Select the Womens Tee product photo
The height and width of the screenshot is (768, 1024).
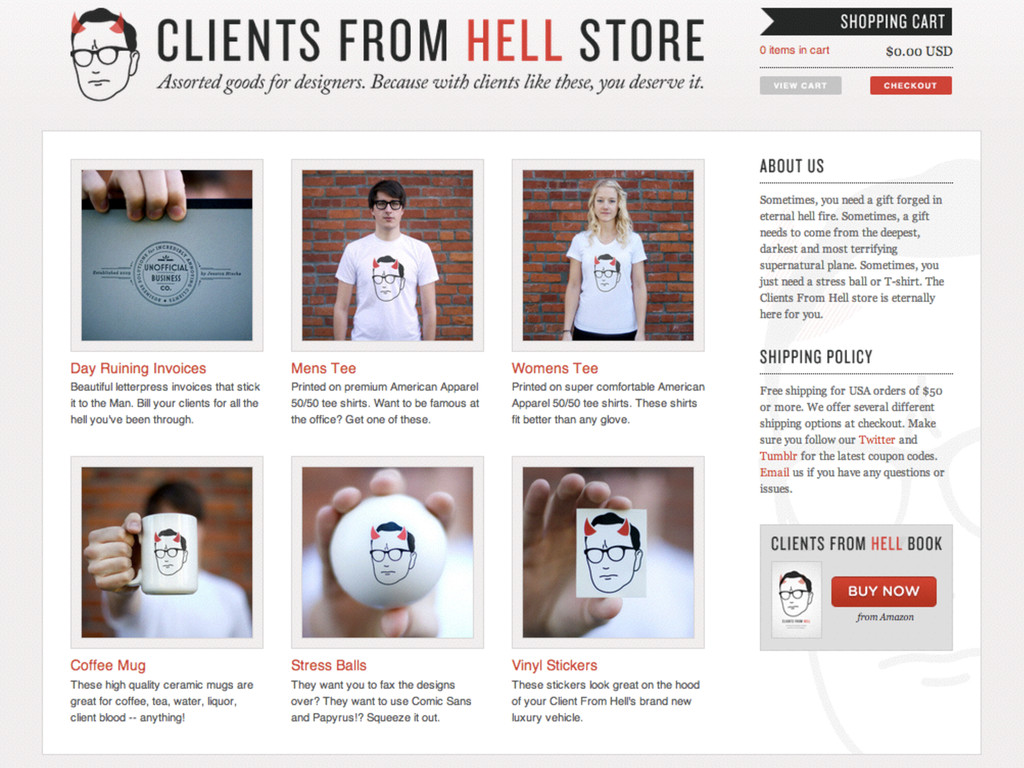[608, 255]
